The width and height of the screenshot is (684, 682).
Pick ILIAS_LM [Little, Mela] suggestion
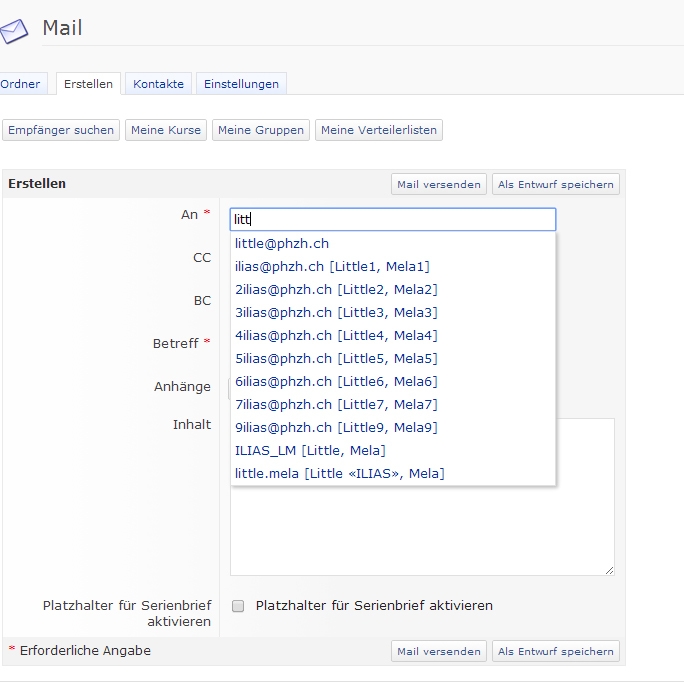click(310, 450)
